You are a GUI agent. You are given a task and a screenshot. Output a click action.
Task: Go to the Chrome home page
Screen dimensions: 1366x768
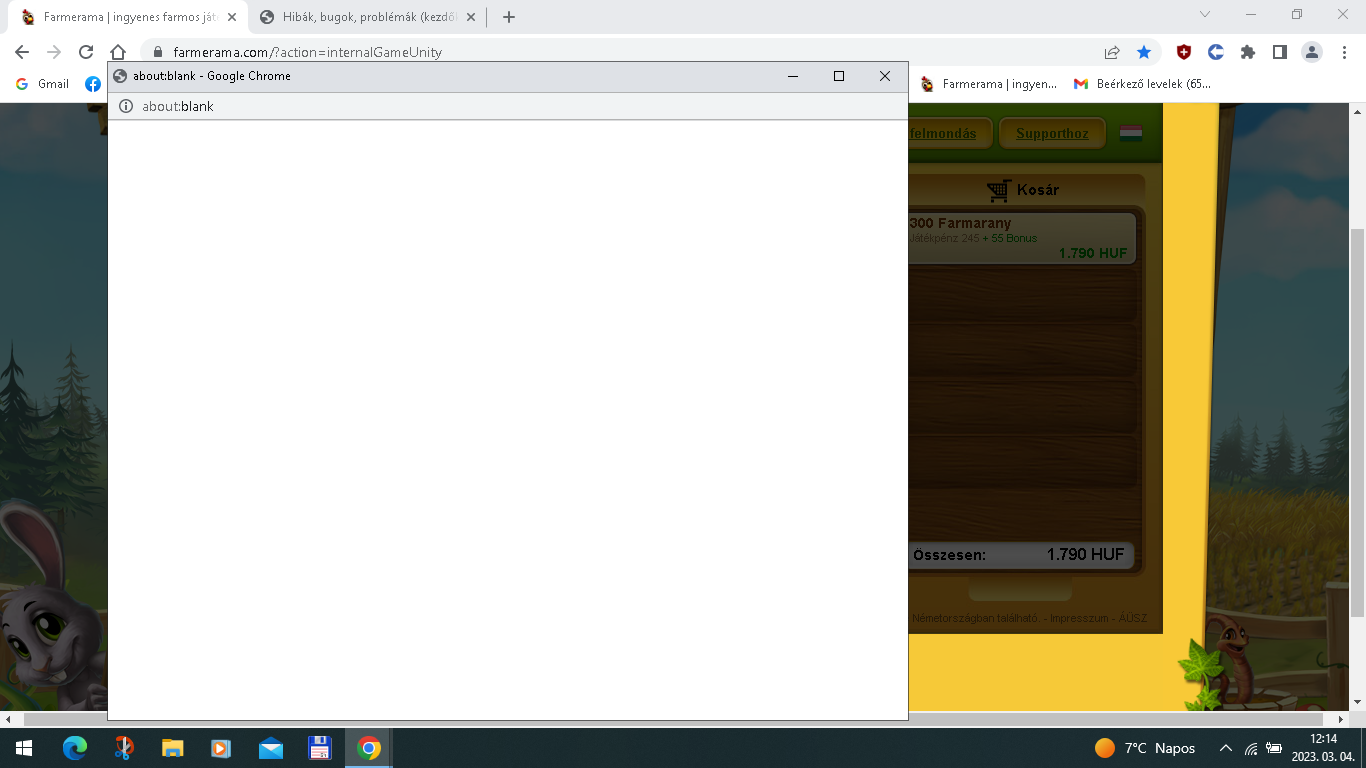point(118,52)
